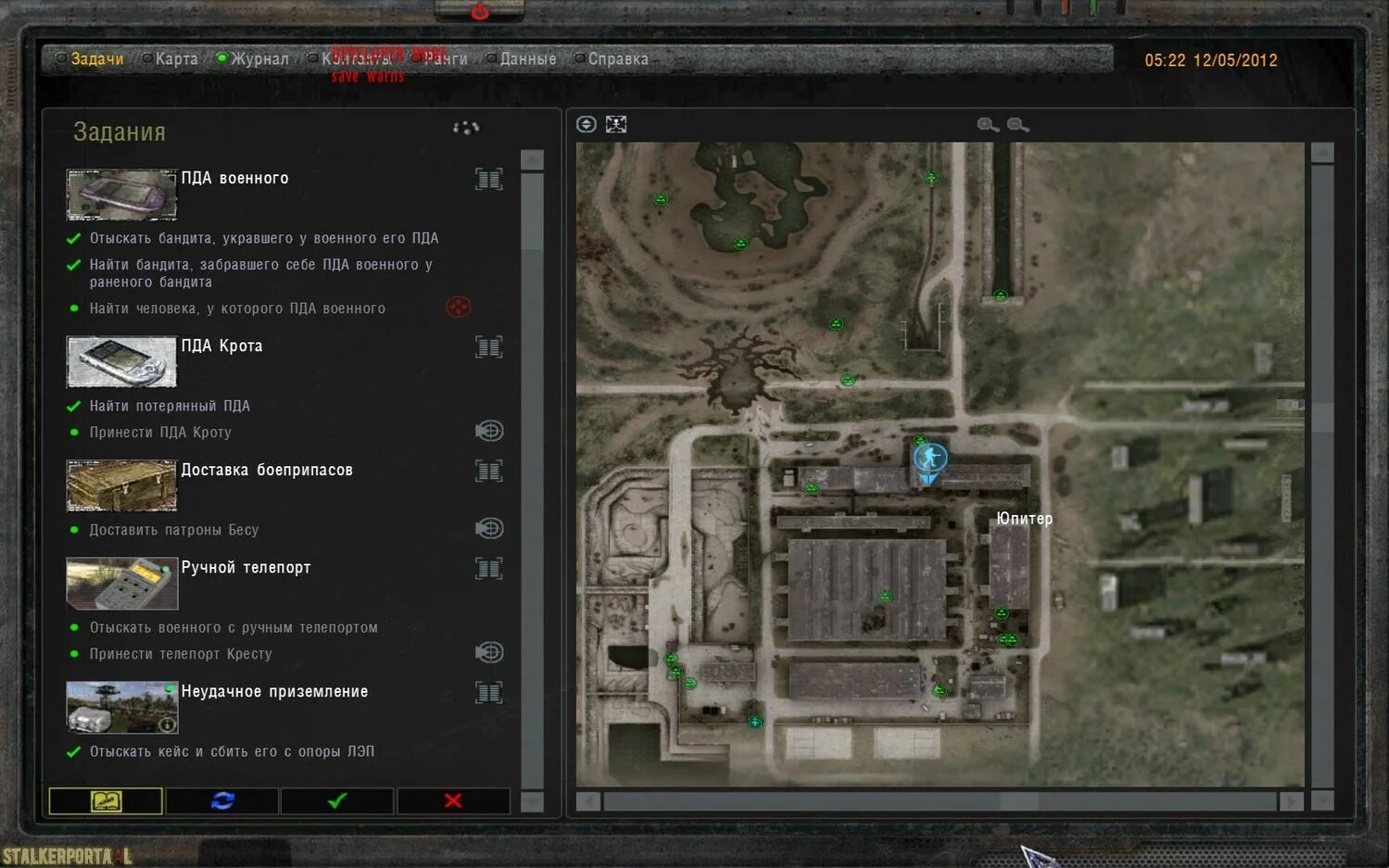Open the Журнал tab
1389x868 pixels.
(259, 59)
